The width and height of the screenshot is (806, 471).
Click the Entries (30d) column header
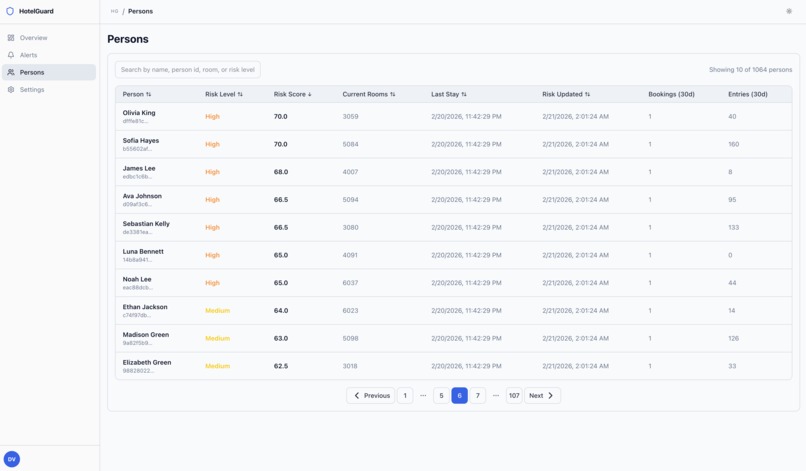(748, 94)
